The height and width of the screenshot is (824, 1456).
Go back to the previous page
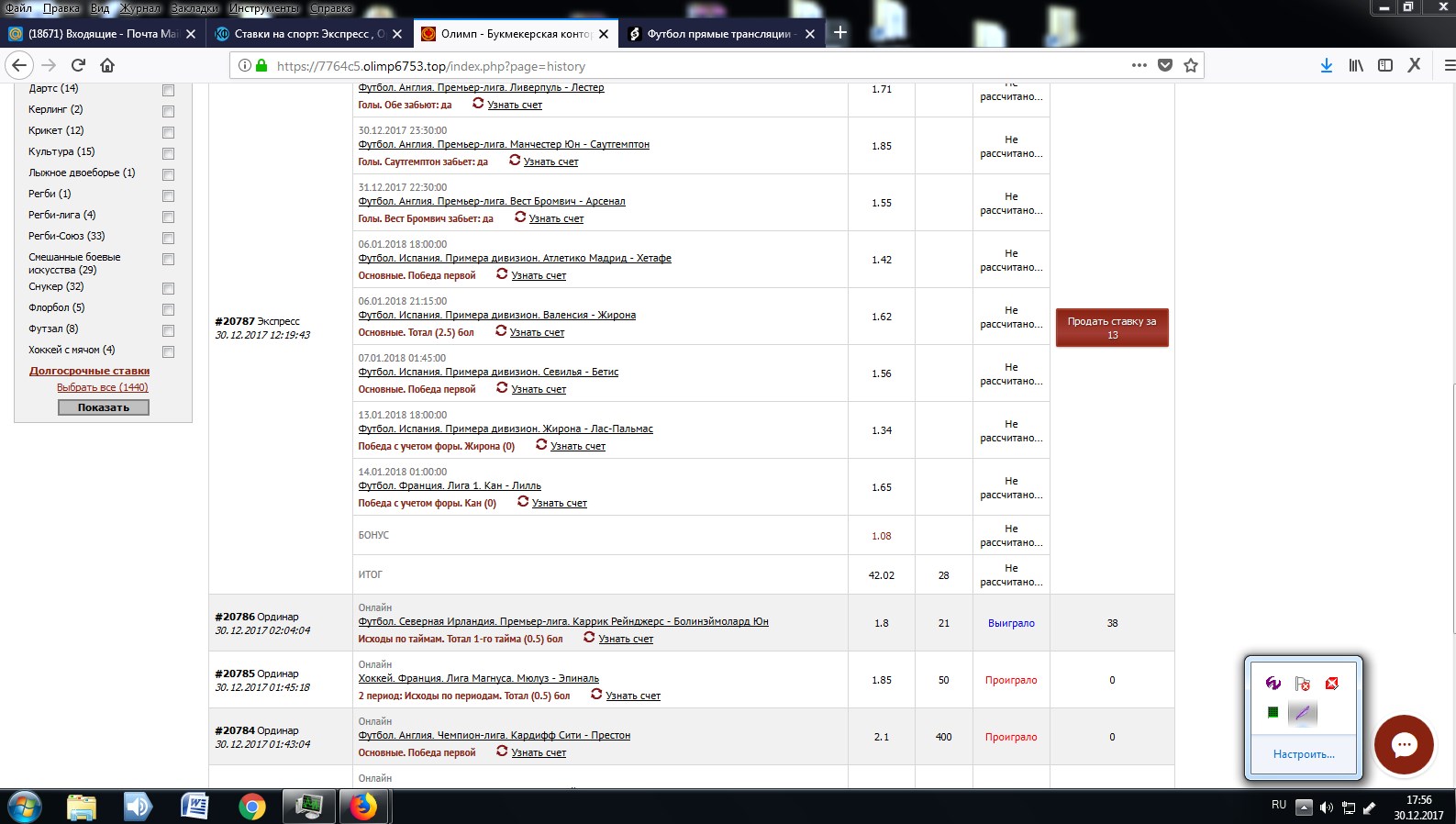tap(19, 65)
